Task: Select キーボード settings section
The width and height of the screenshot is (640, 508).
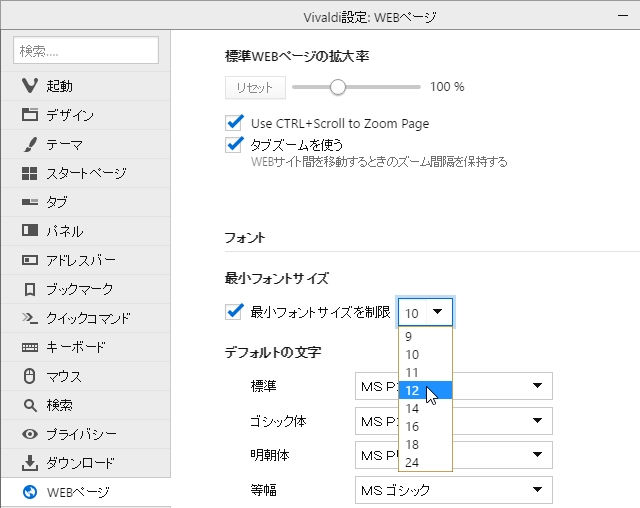Action: [86, 347]
